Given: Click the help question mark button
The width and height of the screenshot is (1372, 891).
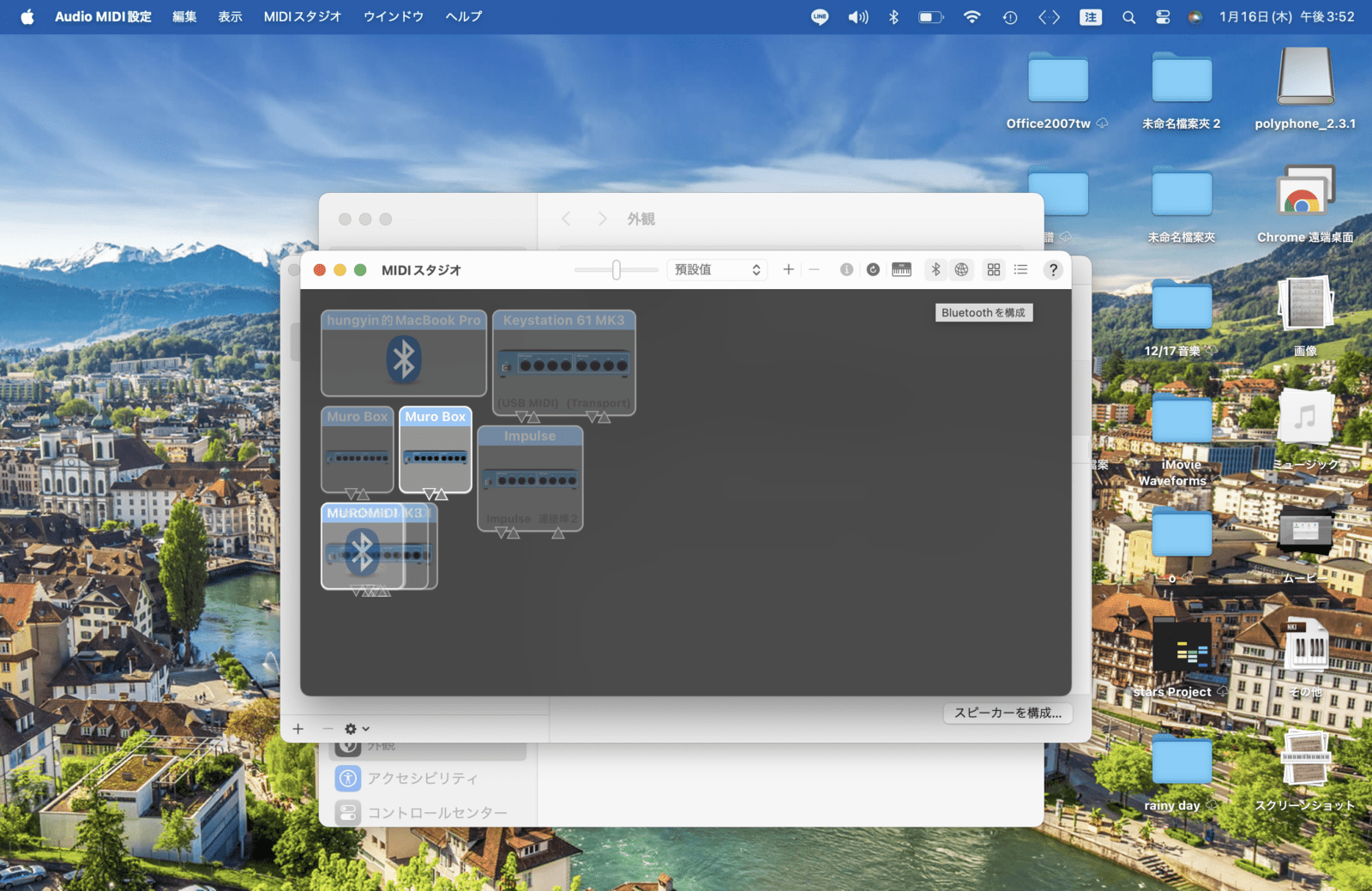Looking at the screenshot, I should pos(1053,269).
